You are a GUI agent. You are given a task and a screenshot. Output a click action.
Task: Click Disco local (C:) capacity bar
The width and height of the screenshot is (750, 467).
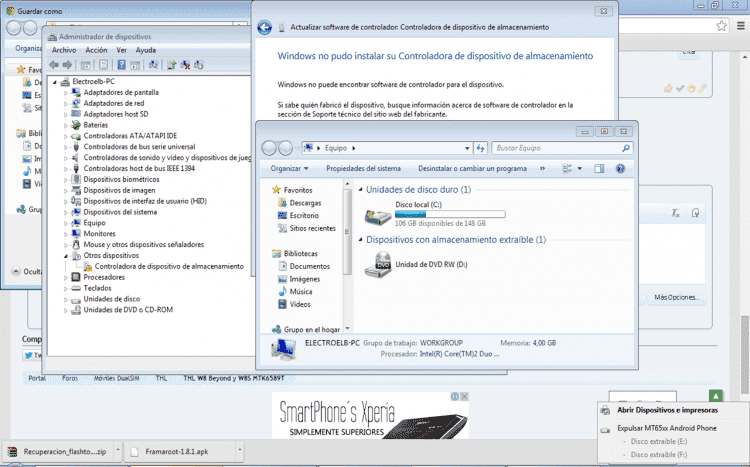coord(450,214)
